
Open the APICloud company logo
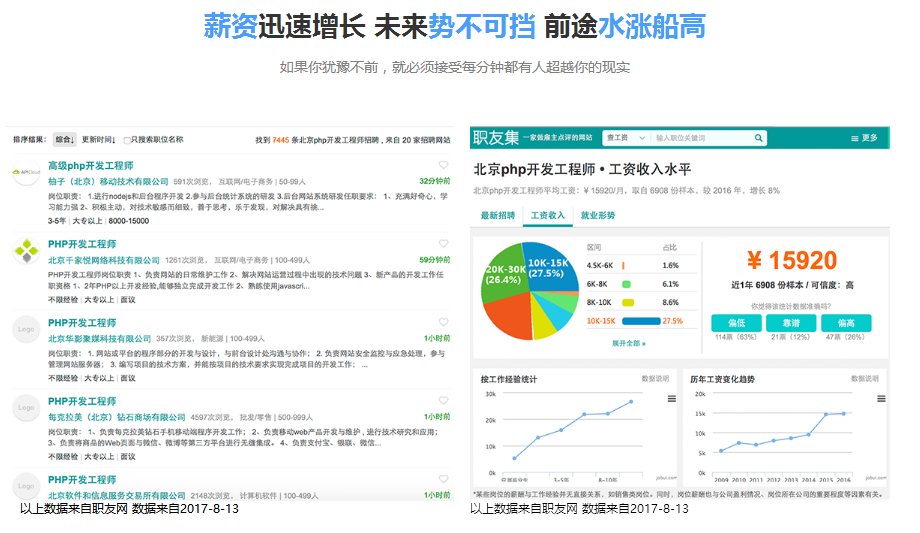(26, 172)
